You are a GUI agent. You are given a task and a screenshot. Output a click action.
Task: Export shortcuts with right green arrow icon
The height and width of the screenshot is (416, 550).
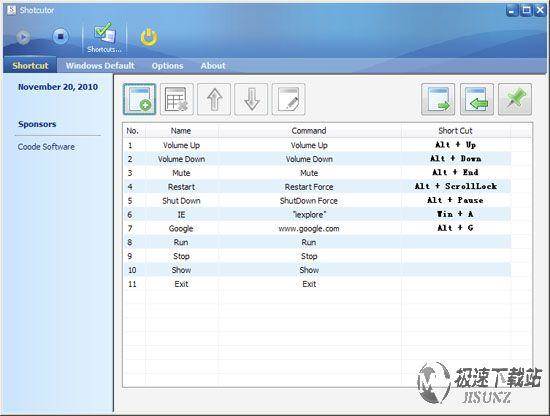[x=438, y=99]
